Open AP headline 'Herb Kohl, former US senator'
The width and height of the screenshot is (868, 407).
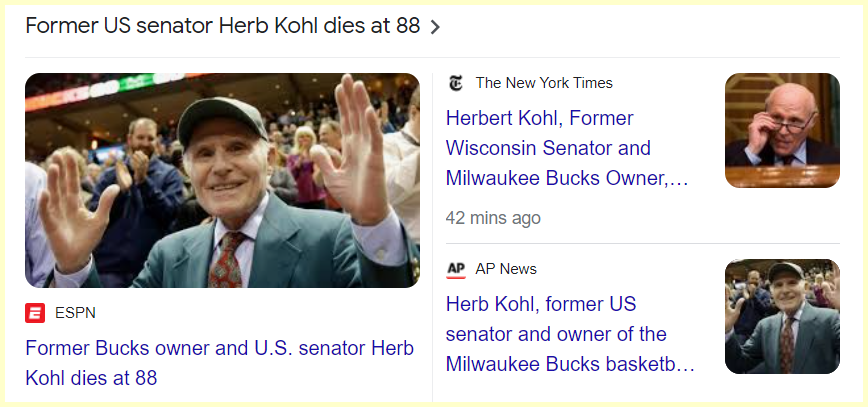[x=541, y=304]
